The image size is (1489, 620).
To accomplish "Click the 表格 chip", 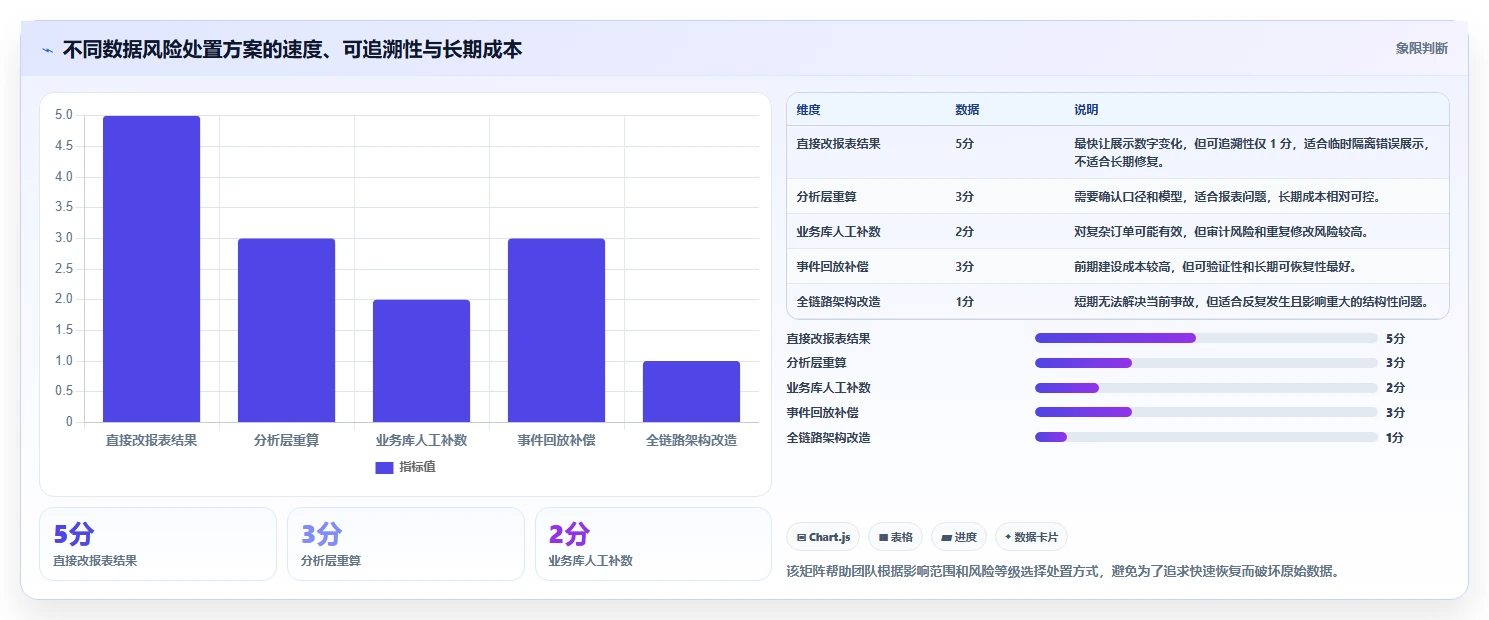I will click(x=895, y=537).
